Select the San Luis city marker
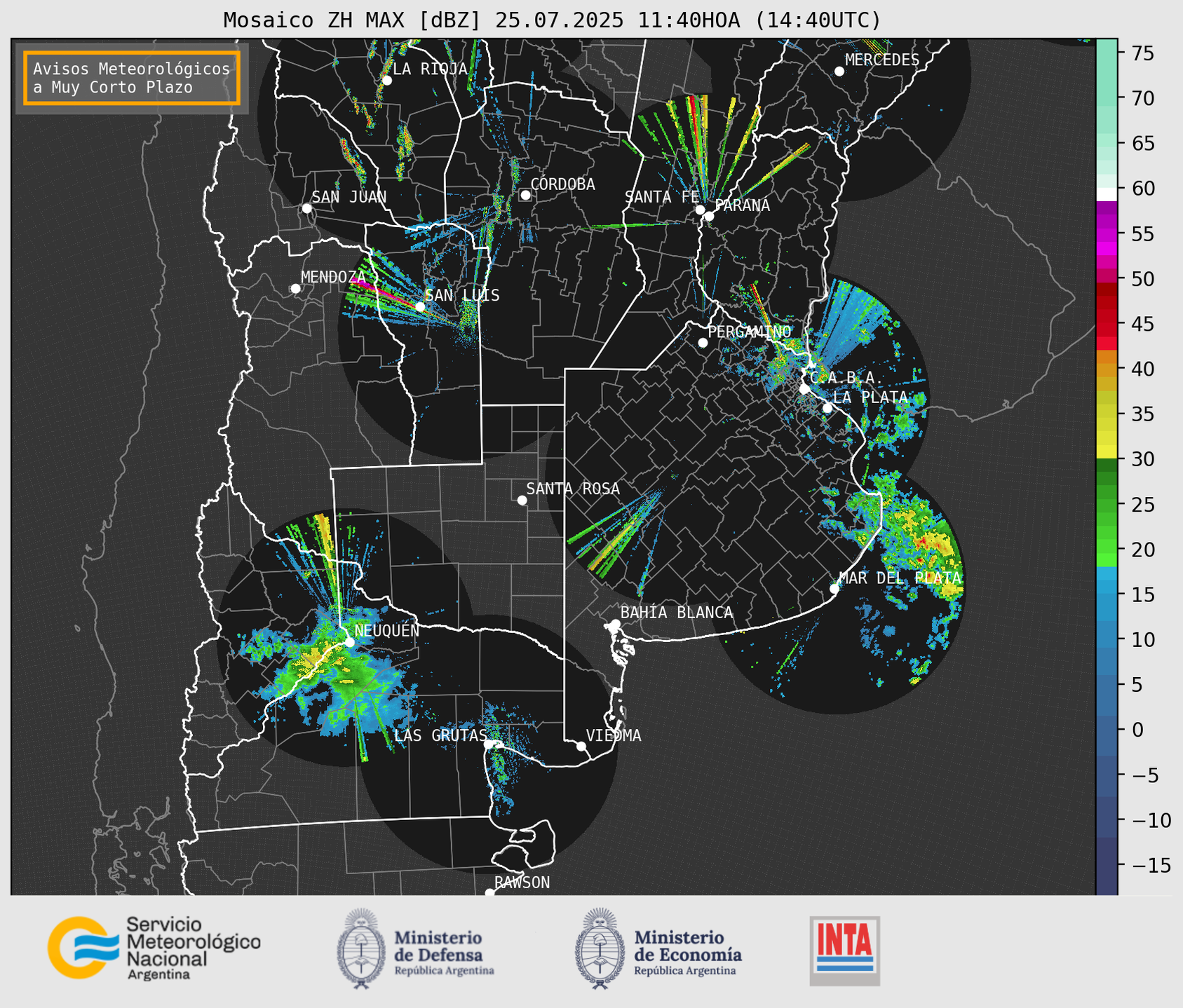The height and width of the screenshot is (1008, 1183). (420, 306)
